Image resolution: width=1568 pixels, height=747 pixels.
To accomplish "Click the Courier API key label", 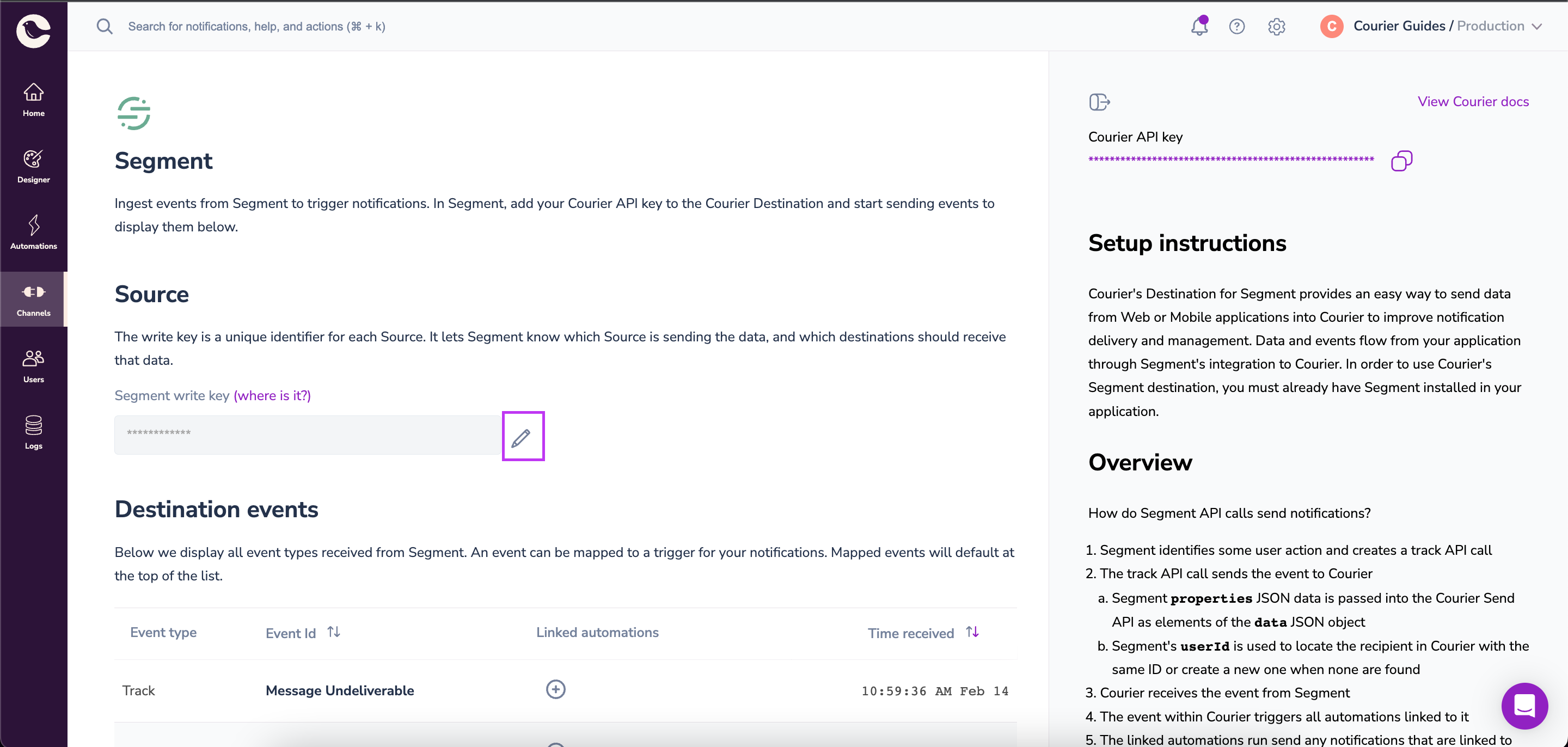I will (1135, 137).
